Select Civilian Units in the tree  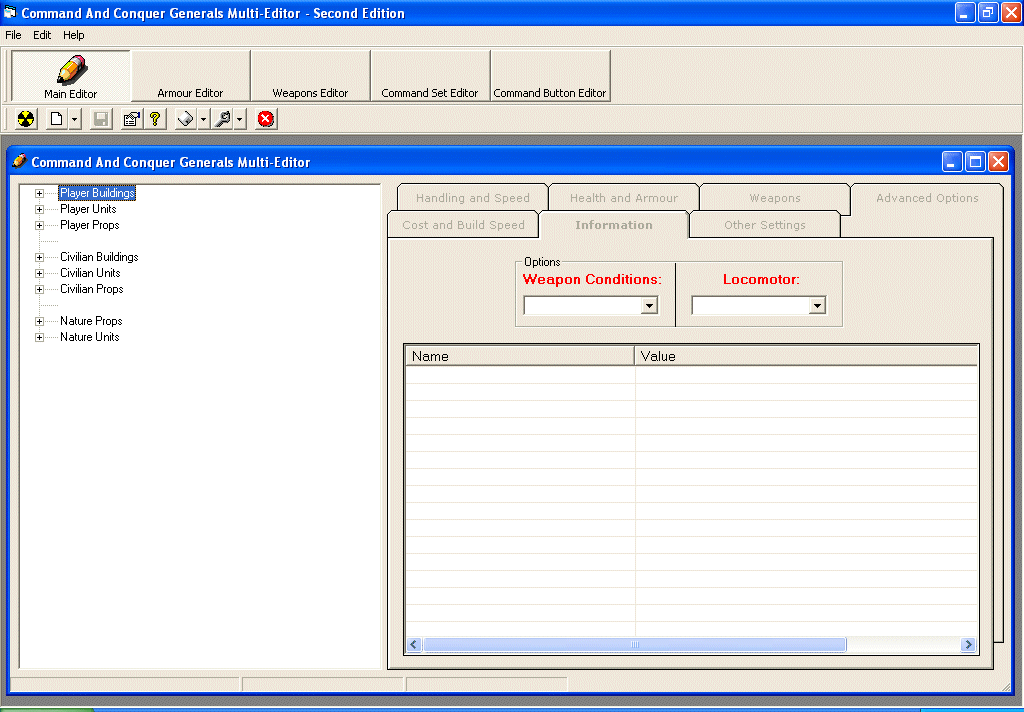click(90, 273)
